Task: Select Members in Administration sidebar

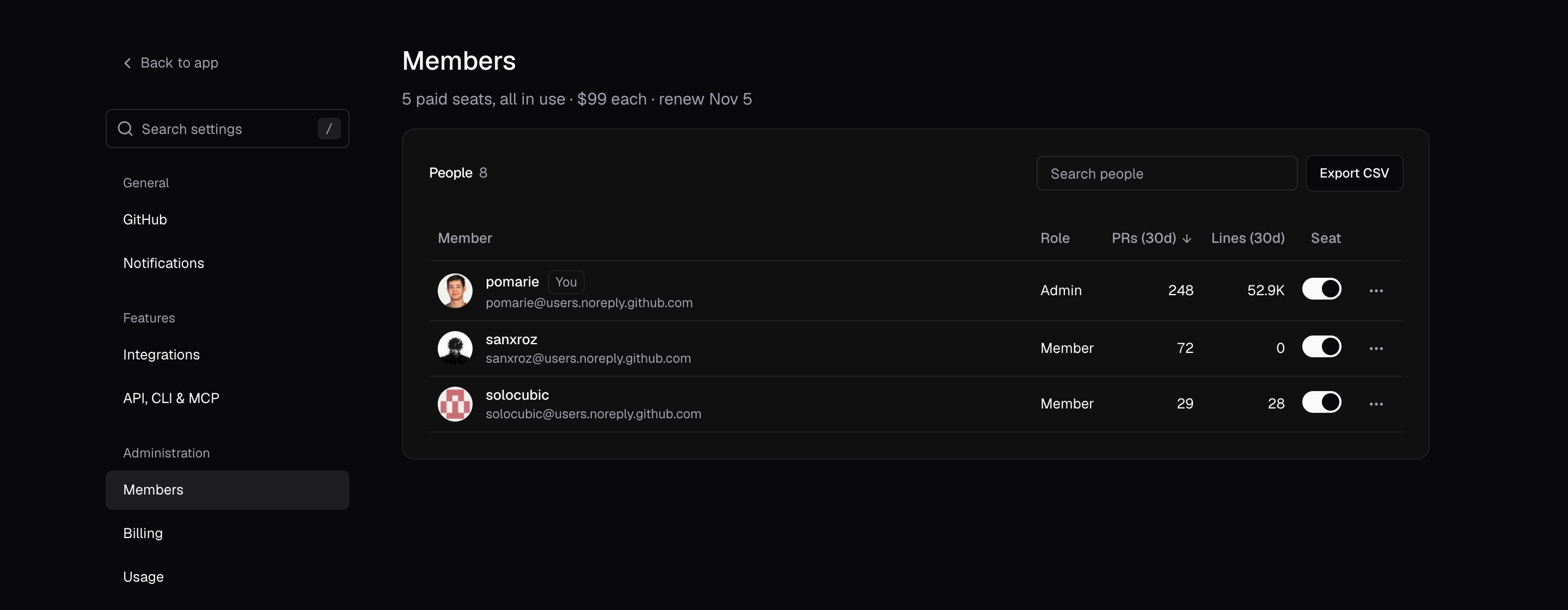Action: click(x=227, y=490)
